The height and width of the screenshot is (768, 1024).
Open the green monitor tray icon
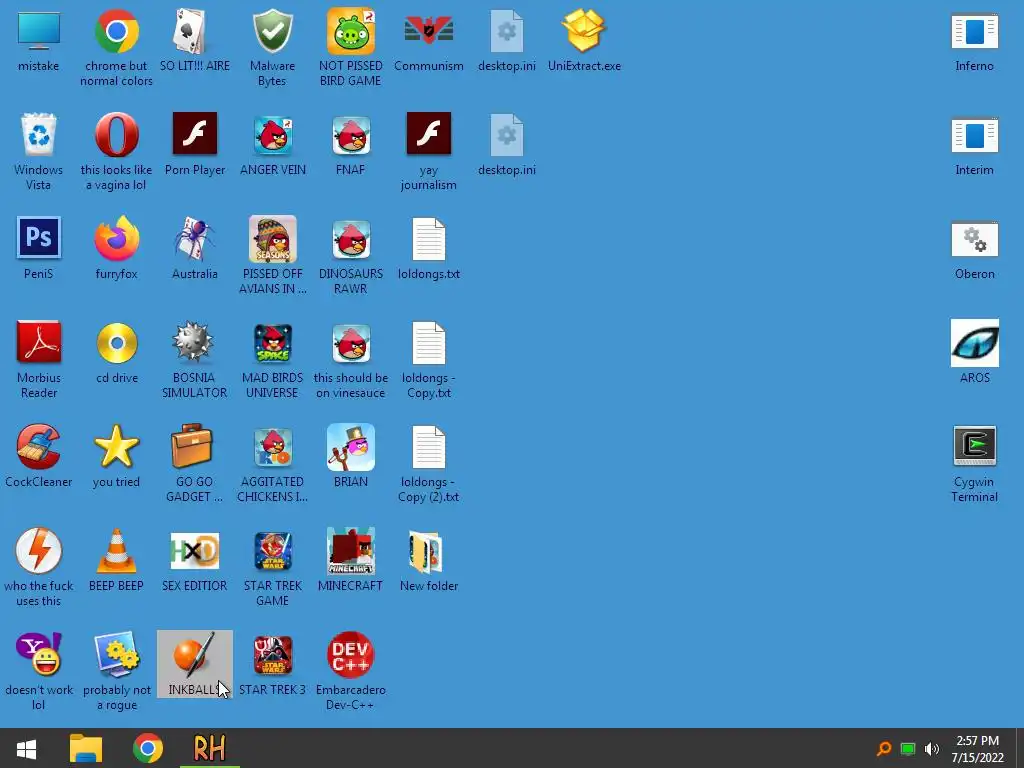908,749
